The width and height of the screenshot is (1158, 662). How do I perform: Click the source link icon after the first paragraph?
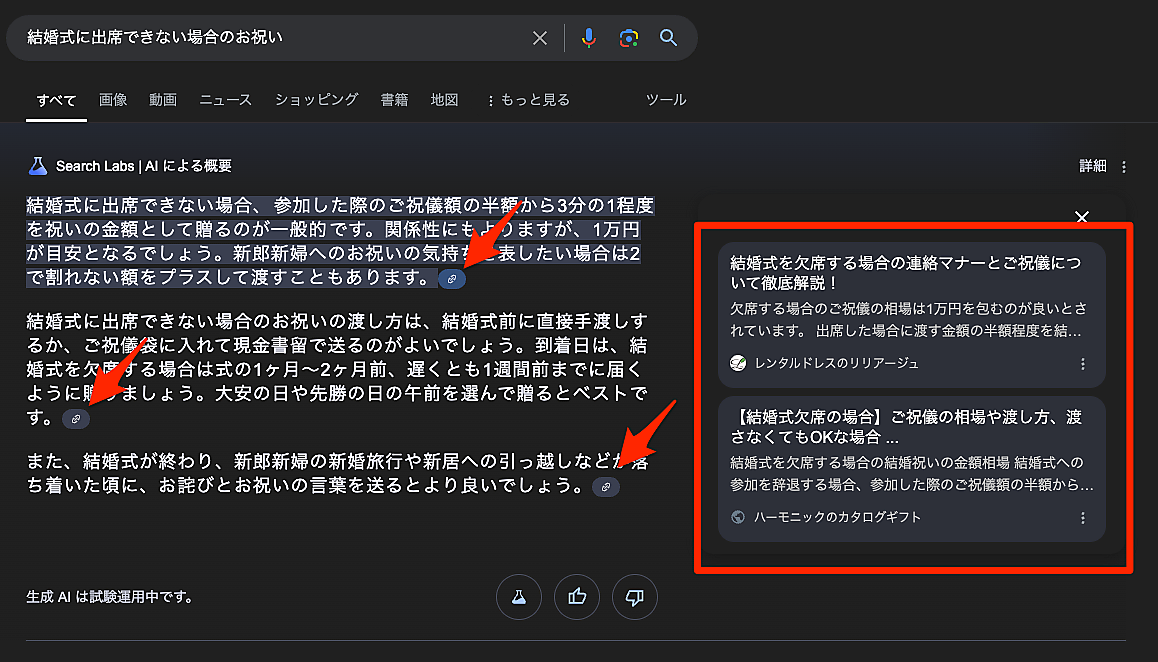[x=452, y=279]
